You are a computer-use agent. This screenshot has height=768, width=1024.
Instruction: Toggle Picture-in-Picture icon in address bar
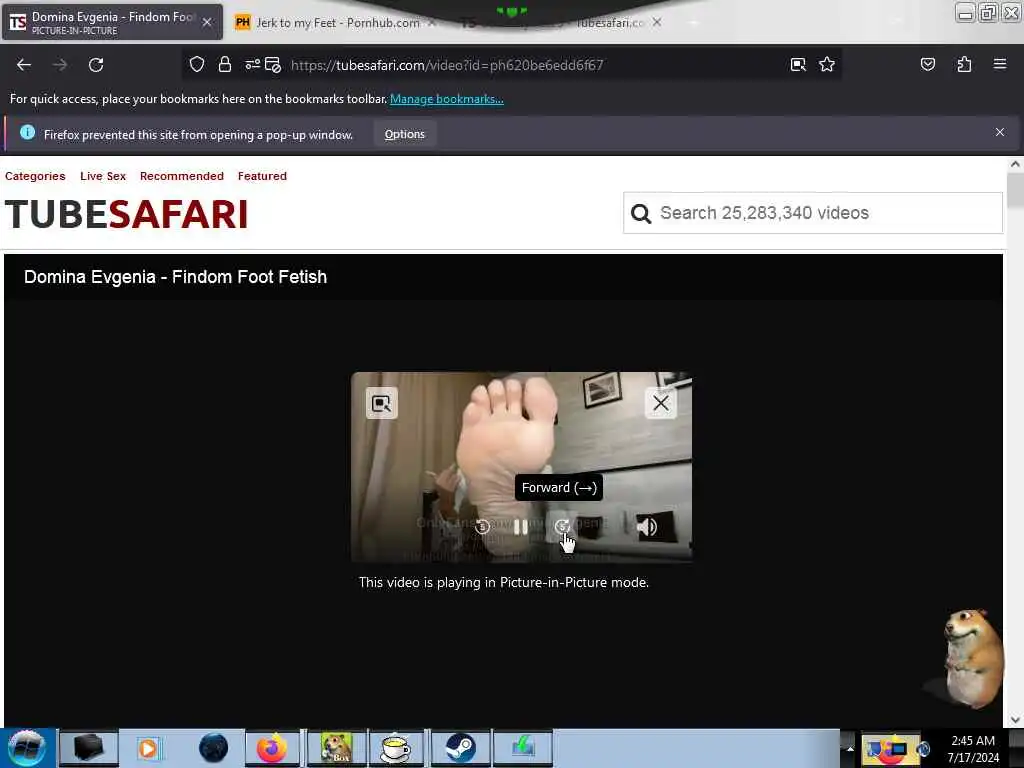tap(798, 65)
